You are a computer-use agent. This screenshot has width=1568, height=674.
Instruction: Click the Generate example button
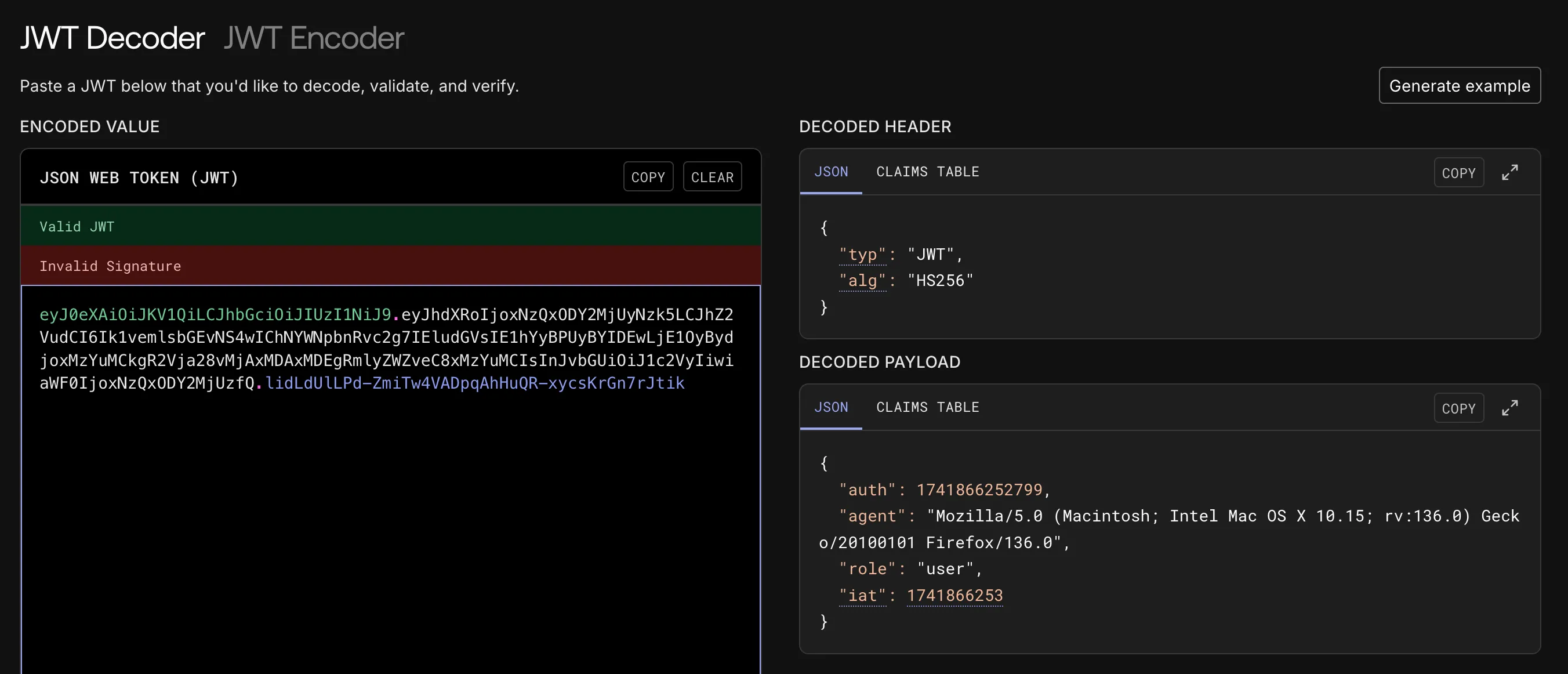point(1459,86)
